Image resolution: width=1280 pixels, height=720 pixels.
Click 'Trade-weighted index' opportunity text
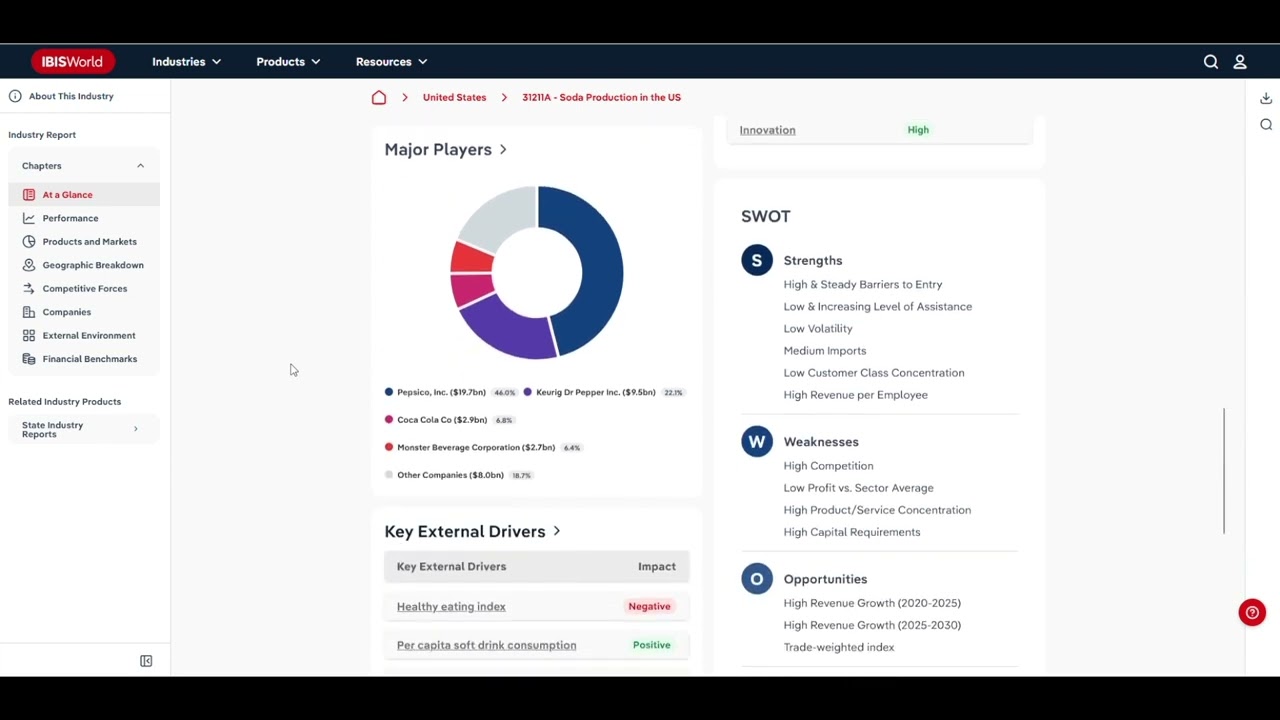point(839,647)
